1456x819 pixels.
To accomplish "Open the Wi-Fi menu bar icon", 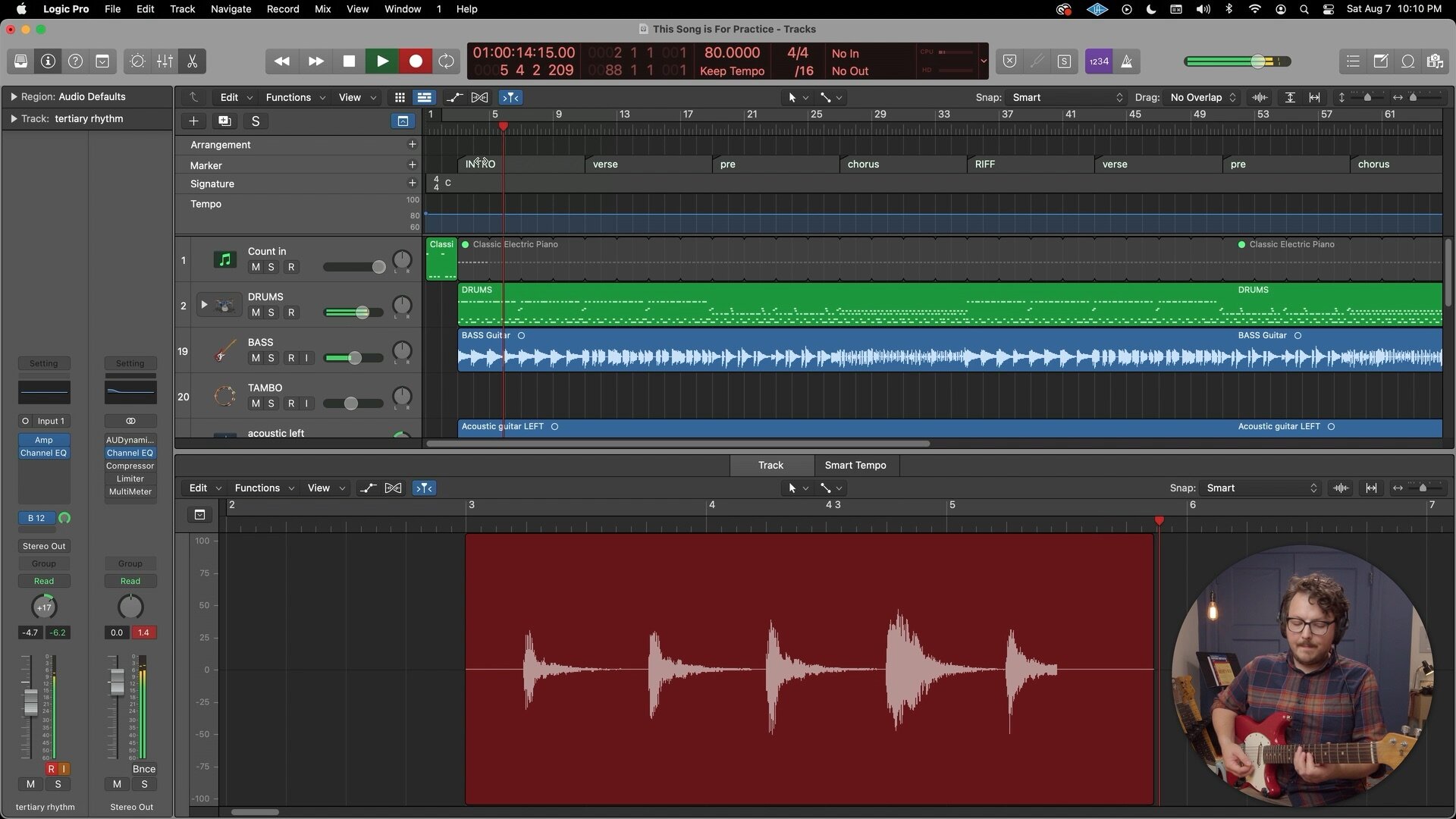I will coord(1255,9).
